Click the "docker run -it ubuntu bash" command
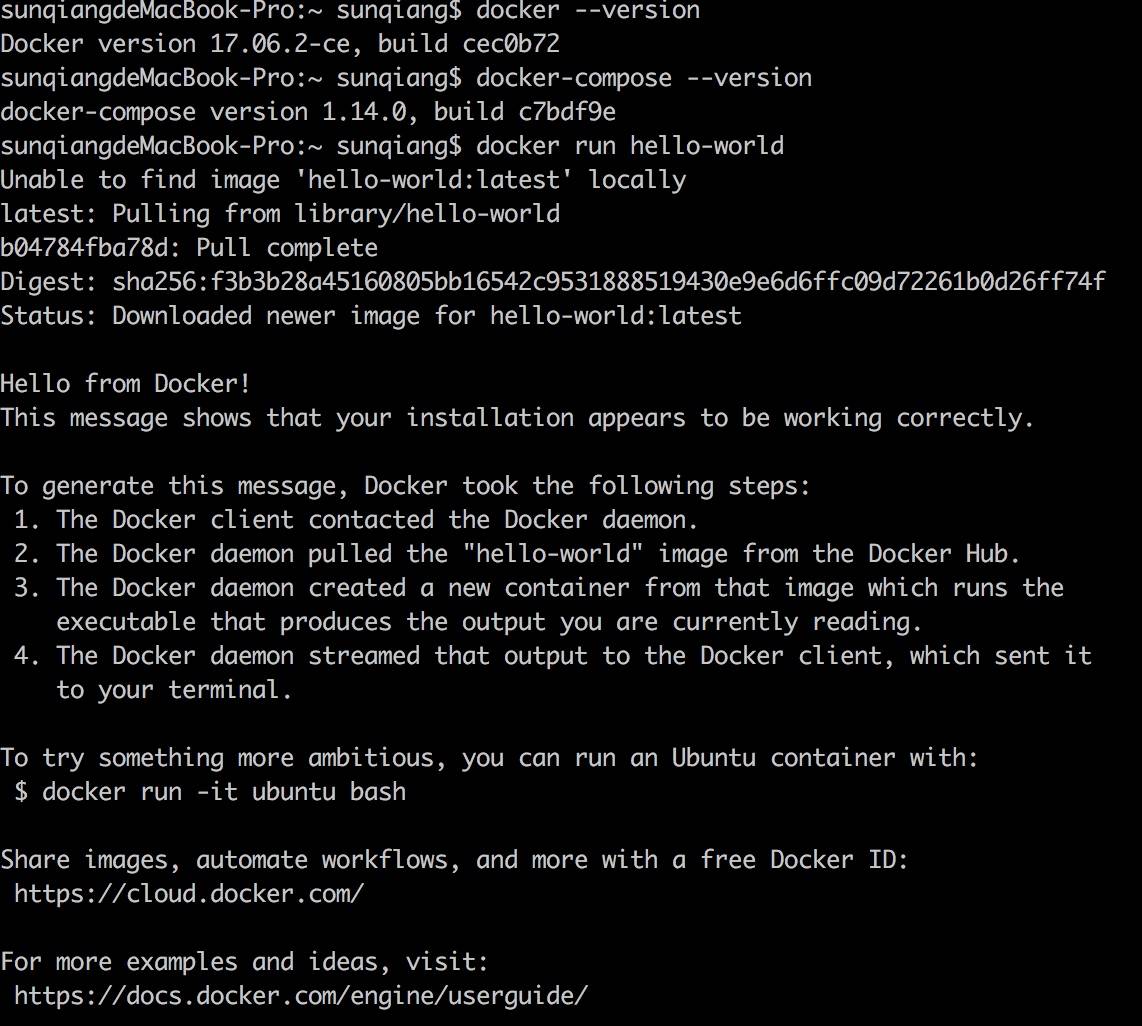Image resolution: width=1142 pixels, height=1026 pixels. (224, 792)
